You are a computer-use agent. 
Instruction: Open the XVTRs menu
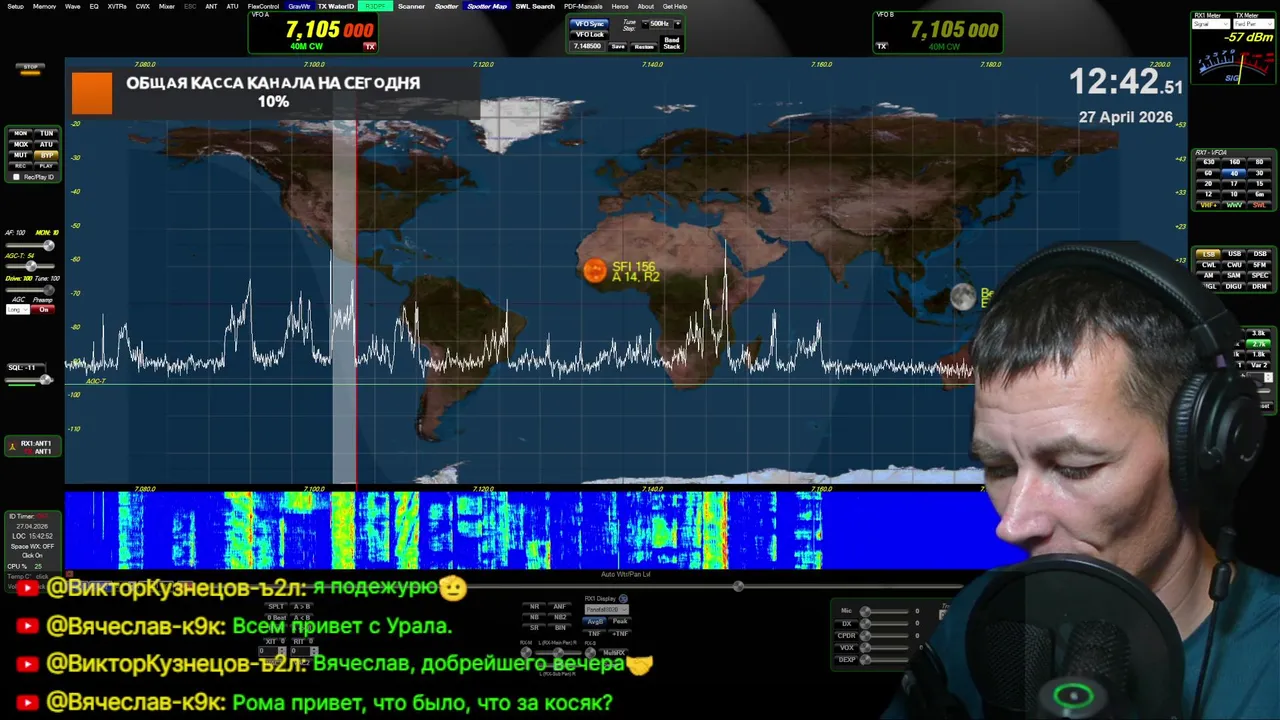coord(117,6)
